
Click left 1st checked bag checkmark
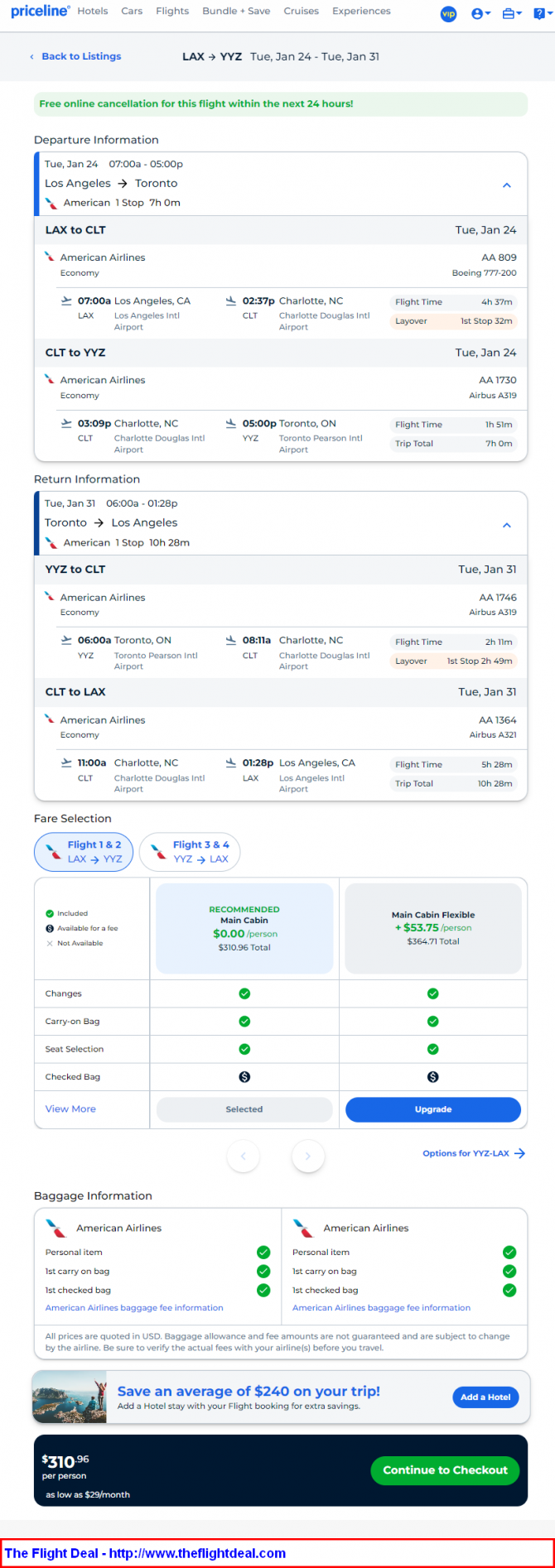click(x=263, y=1290)
